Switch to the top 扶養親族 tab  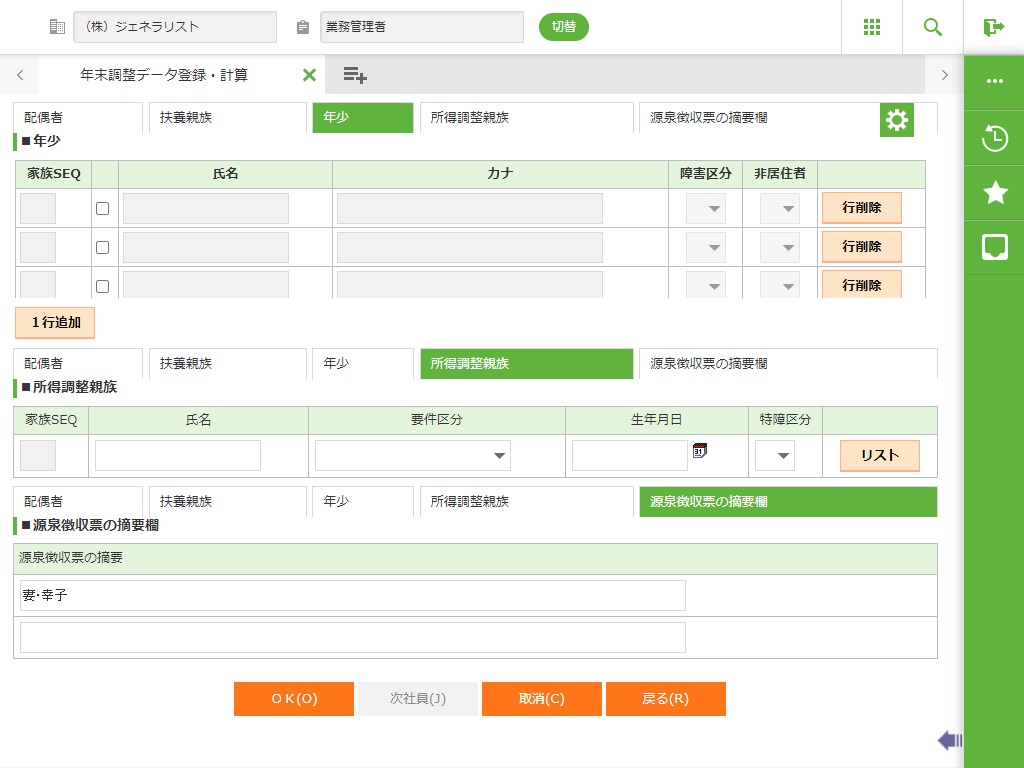[227, 117]
